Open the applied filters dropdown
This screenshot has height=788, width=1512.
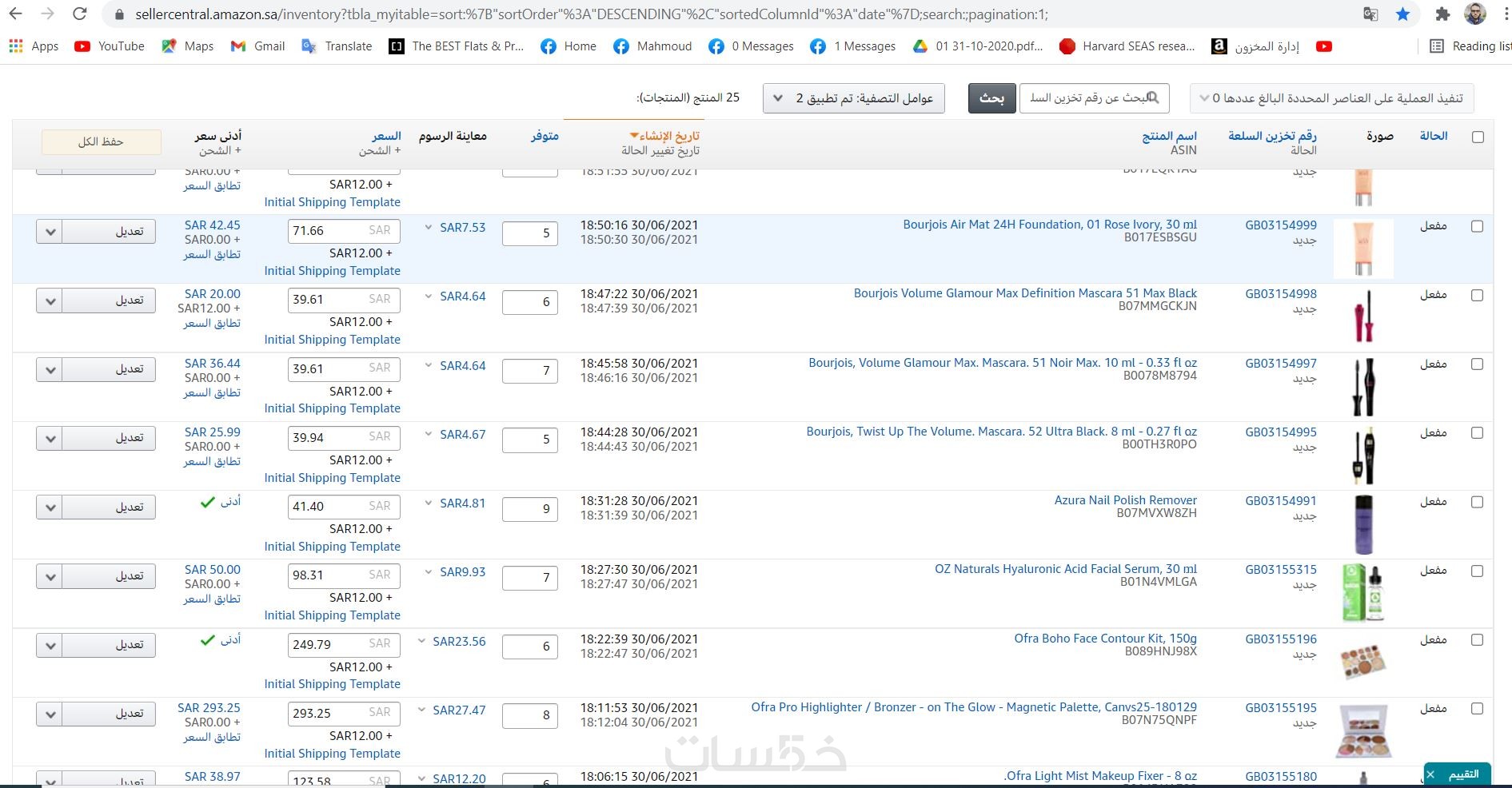pos(854,98)
